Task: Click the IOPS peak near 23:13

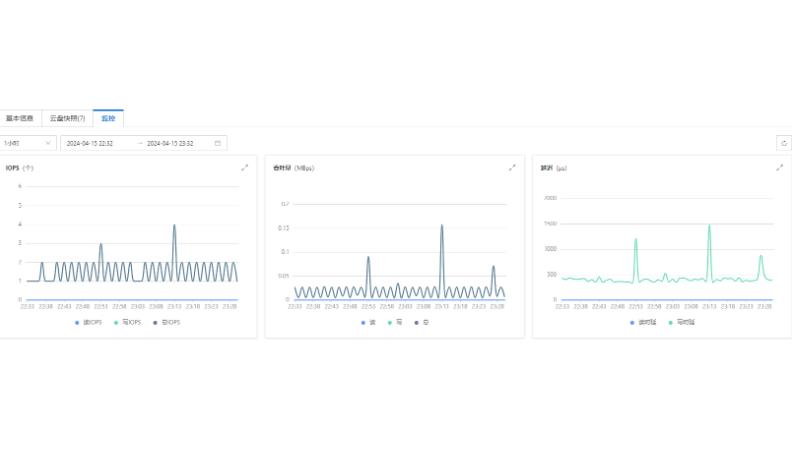Action: pyautogui.click(x=174, y=226)
